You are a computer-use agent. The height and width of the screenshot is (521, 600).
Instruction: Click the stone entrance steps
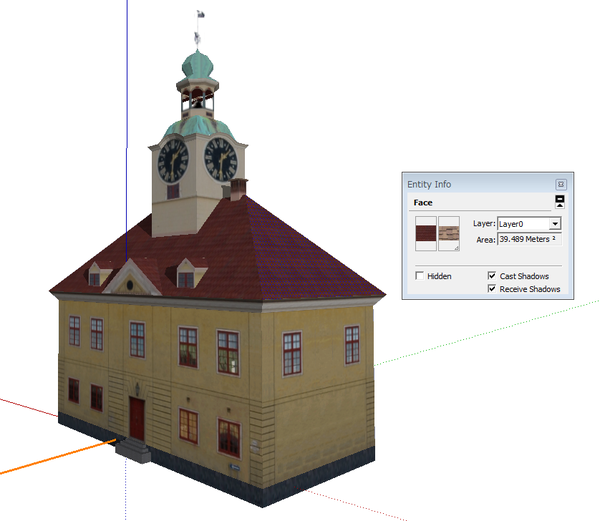coord(133,450)
